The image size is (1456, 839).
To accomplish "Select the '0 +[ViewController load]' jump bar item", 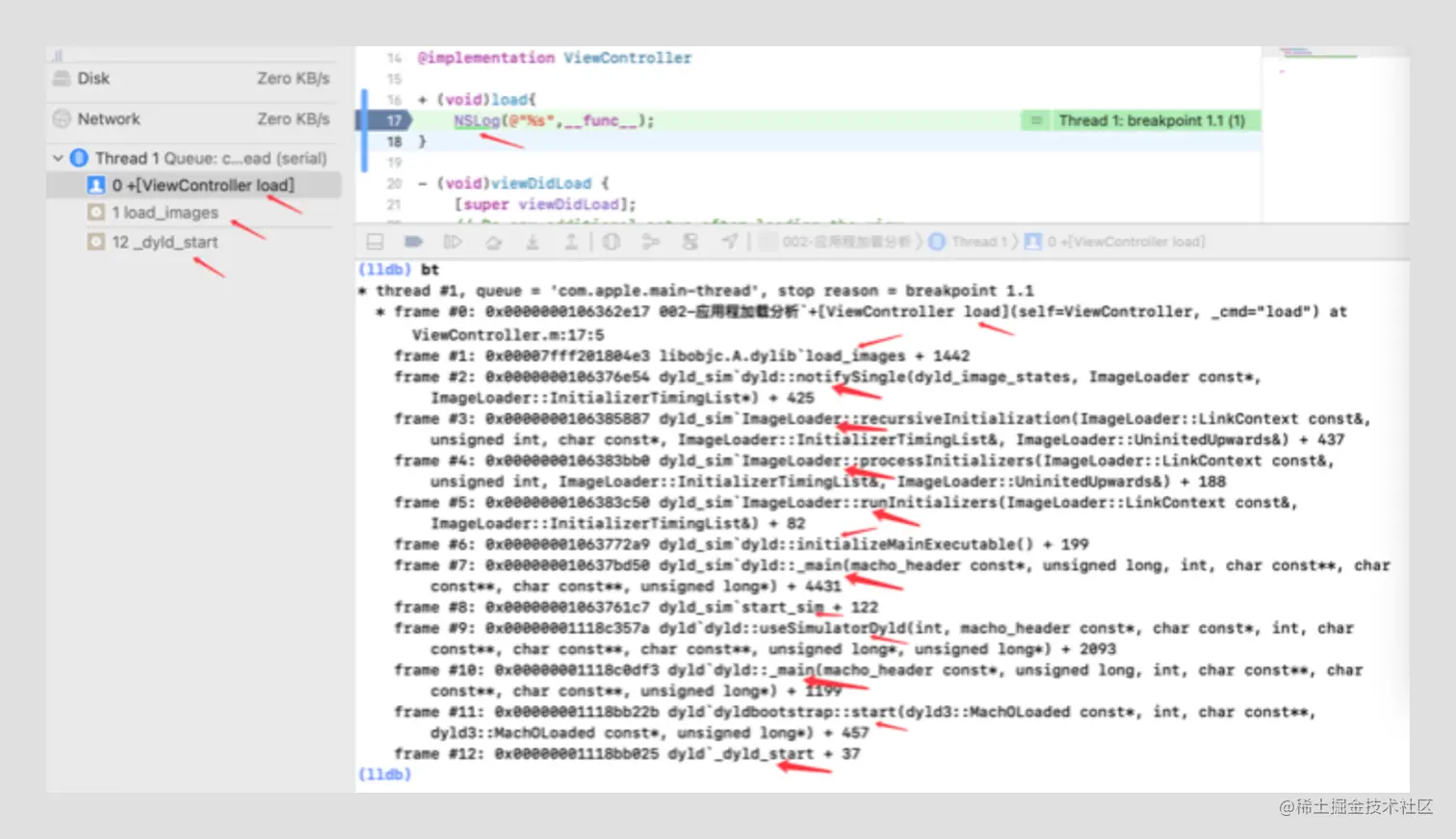I will (1114, 242).
